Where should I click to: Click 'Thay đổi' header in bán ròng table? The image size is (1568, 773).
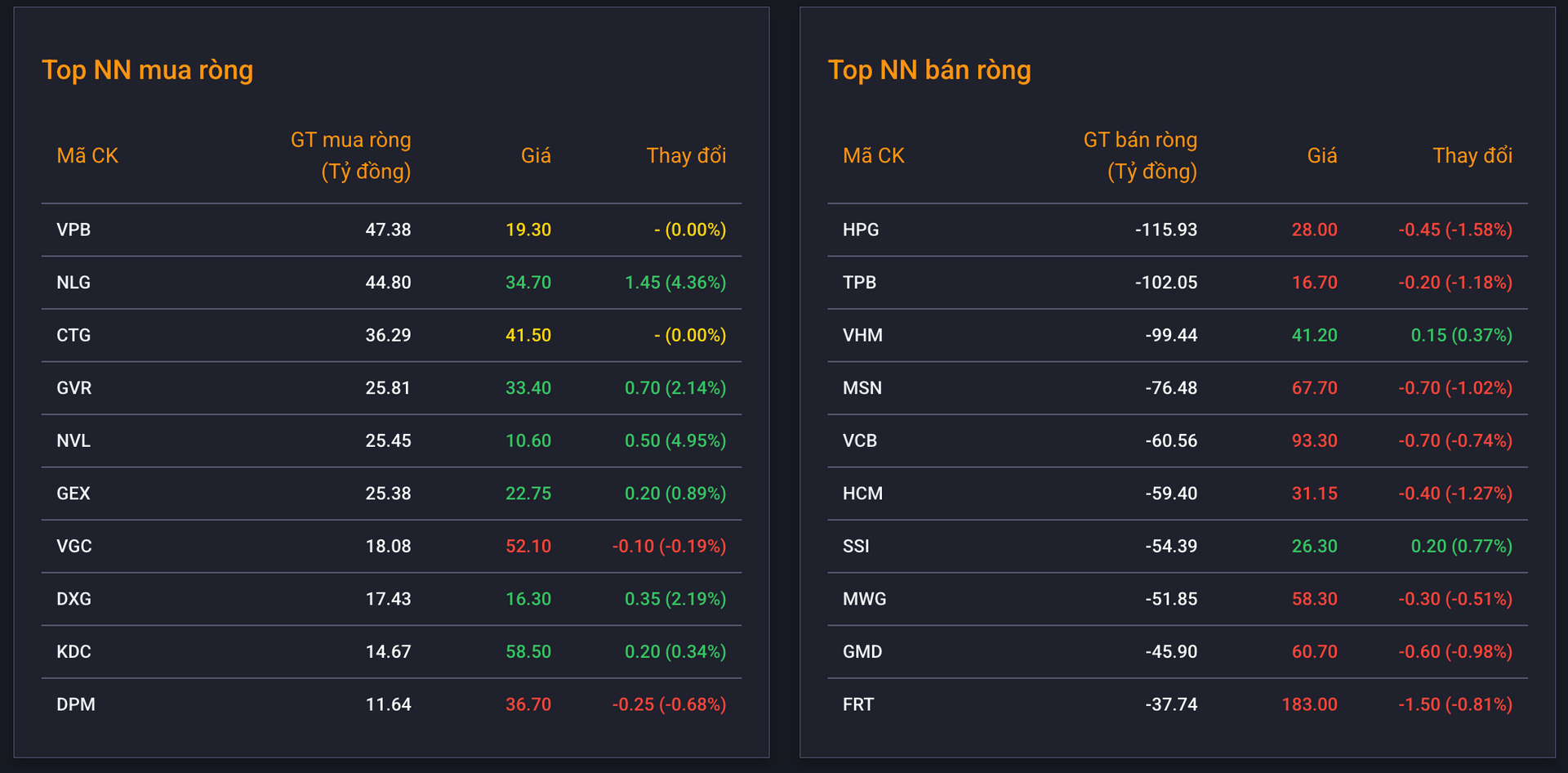(1472, 155)
